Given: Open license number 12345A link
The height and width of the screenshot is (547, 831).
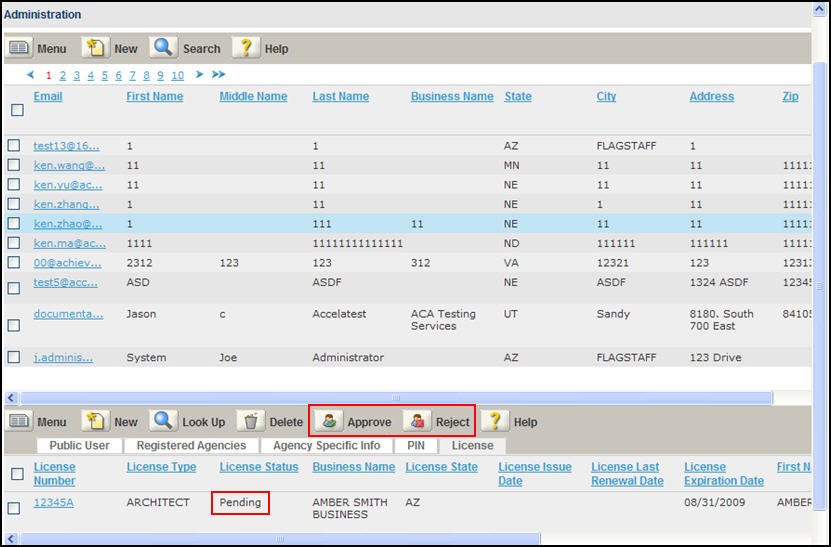Looking at the screenshot, I should 53,502.
